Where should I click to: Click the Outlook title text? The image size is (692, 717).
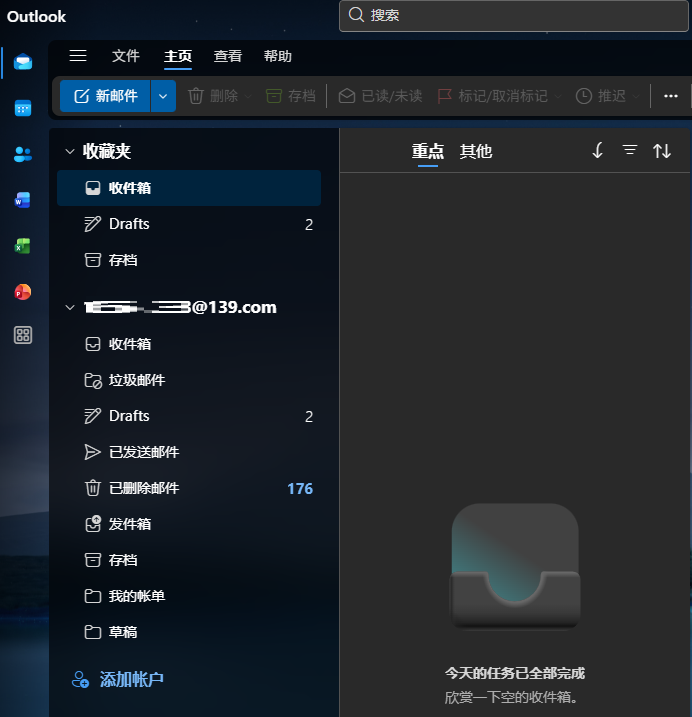pos(36,16)
